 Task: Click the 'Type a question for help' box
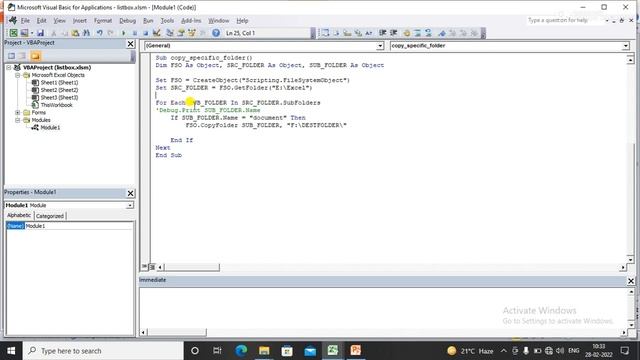click(565, 20)
